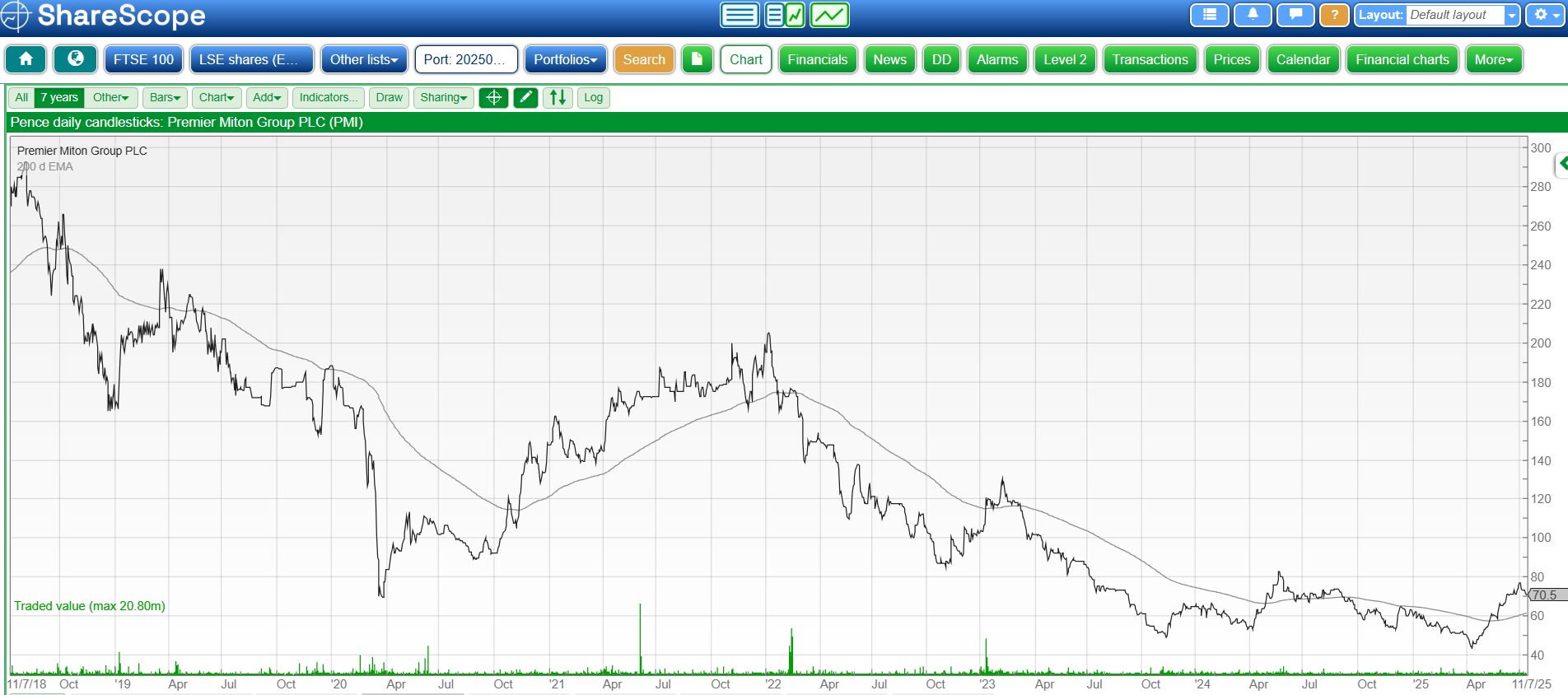Select the Chart tab
This screenshot has width=1568, height=695.
746,59
